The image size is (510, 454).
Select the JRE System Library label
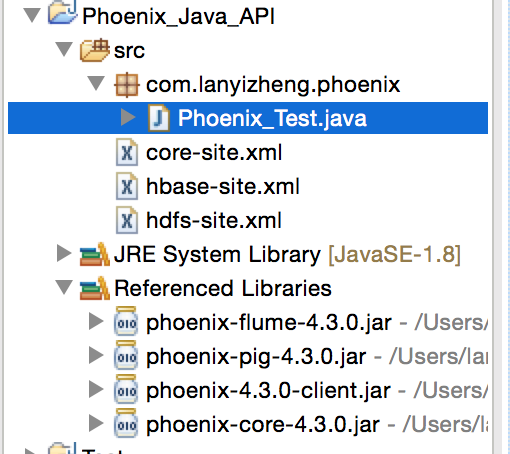(217, 255)
